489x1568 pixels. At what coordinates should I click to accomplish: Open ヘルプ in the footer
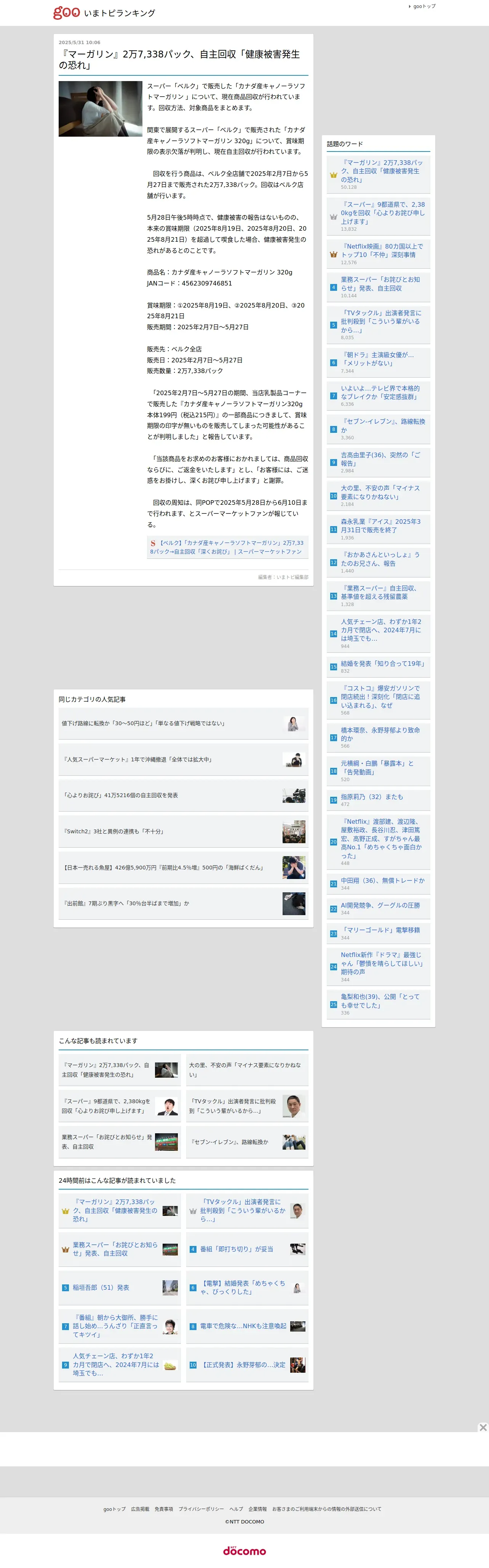236,1509
